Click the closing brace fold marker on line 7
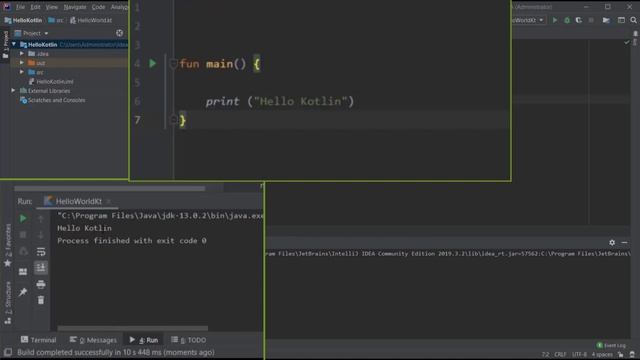 coord(173,120)
